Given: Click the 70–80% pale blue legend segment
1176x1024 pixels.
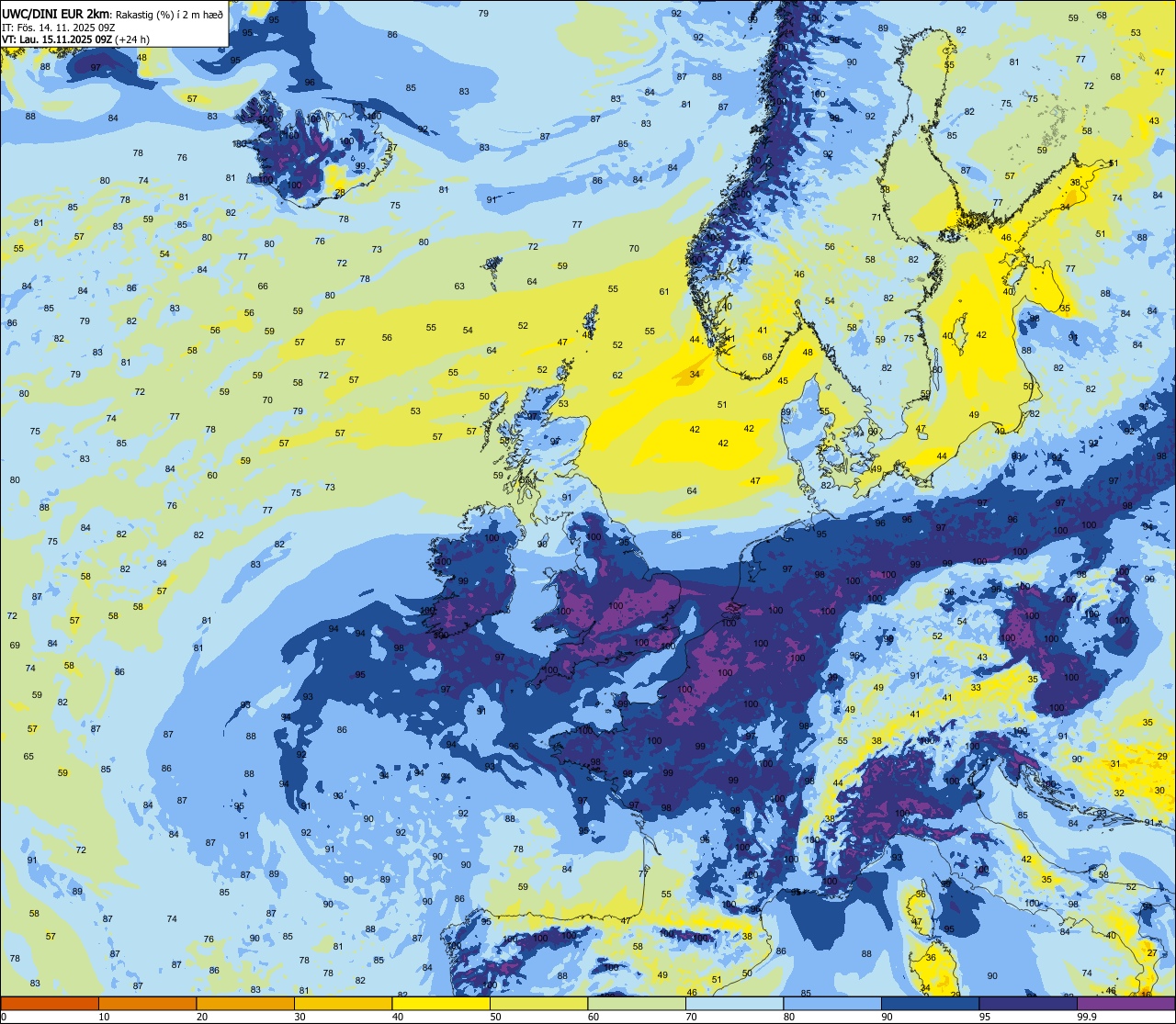Looking at the screenshot, I should (734, 1003).
